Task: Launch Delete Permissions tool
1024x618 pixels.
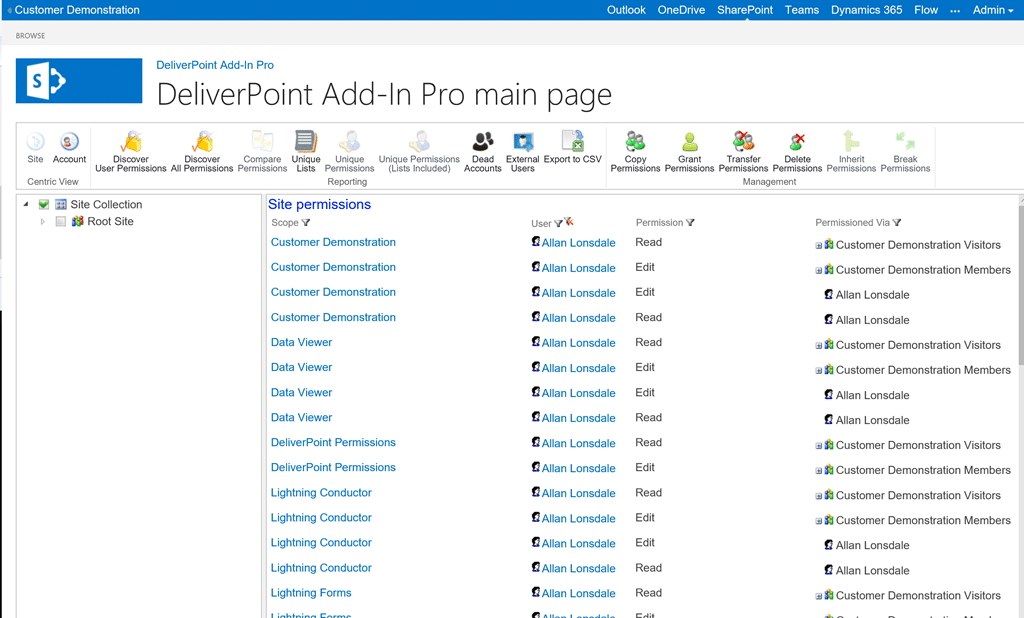Action: tap(797, 152)
